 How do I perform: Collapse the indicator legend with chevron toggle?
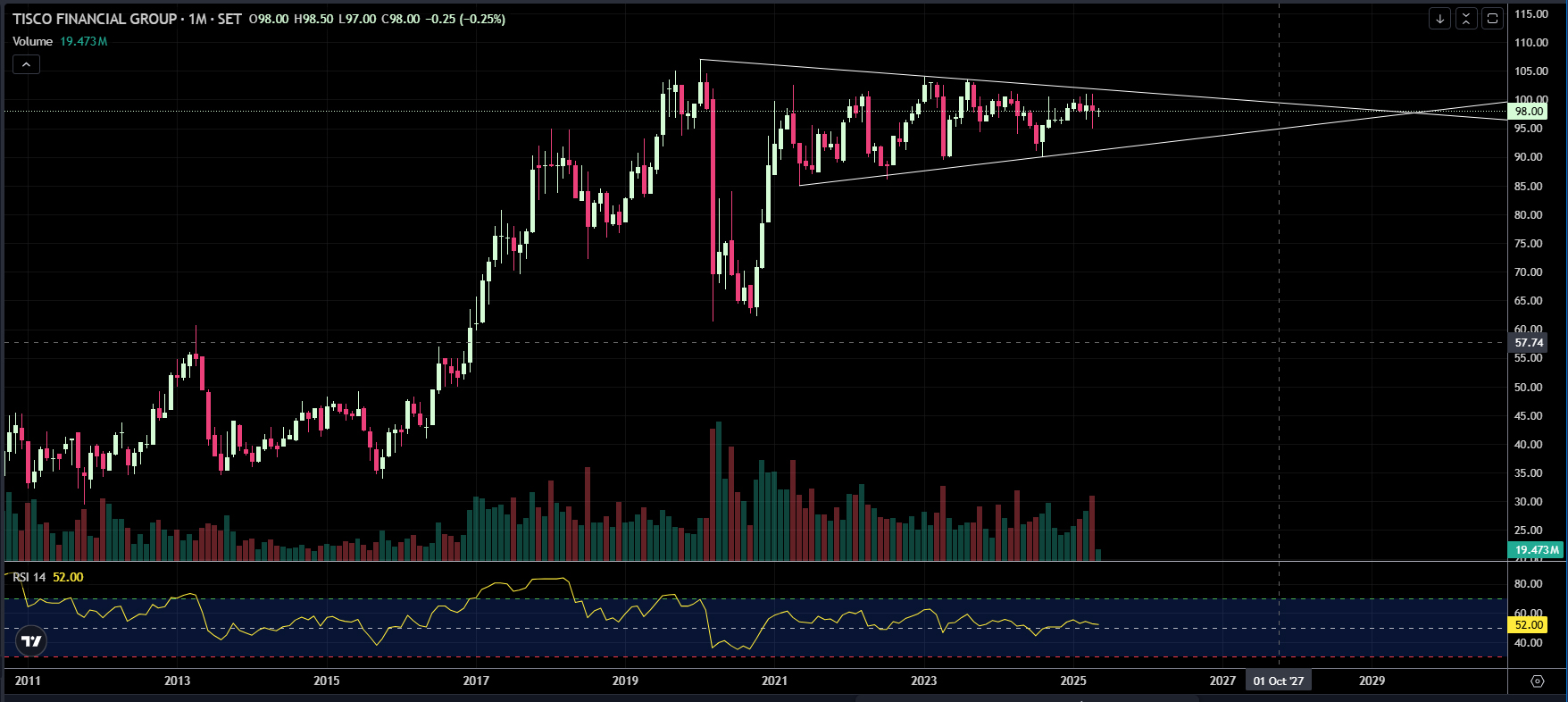(x=26, y=64)
